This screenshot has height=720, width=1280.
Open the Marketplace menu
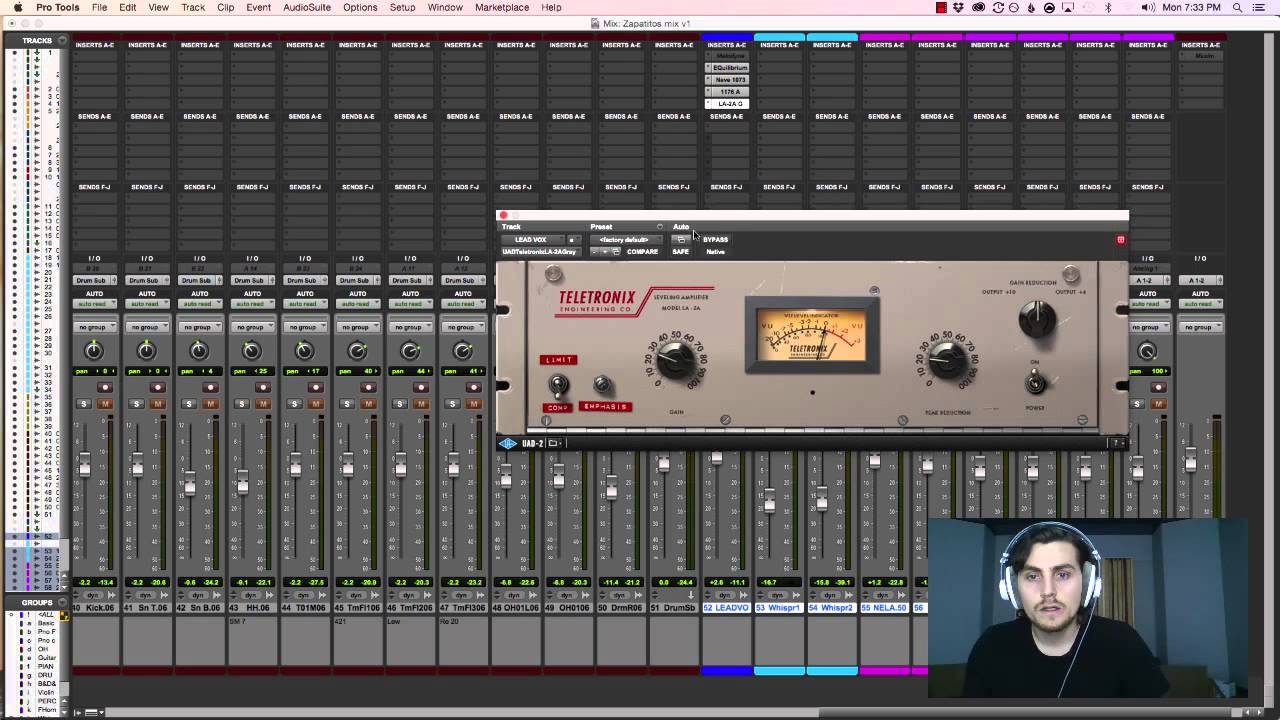point(501,7)
